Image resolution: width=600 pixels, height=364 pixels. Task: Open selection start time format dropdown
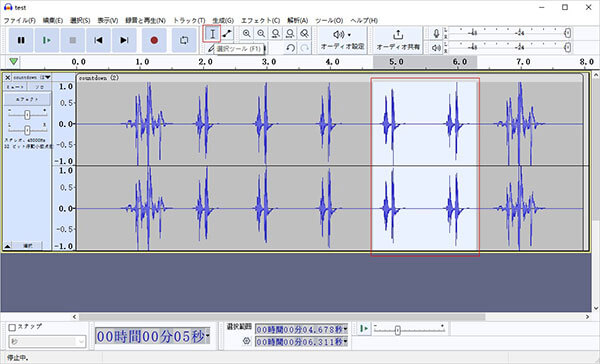pyautogui.click(x=346, y=329)
